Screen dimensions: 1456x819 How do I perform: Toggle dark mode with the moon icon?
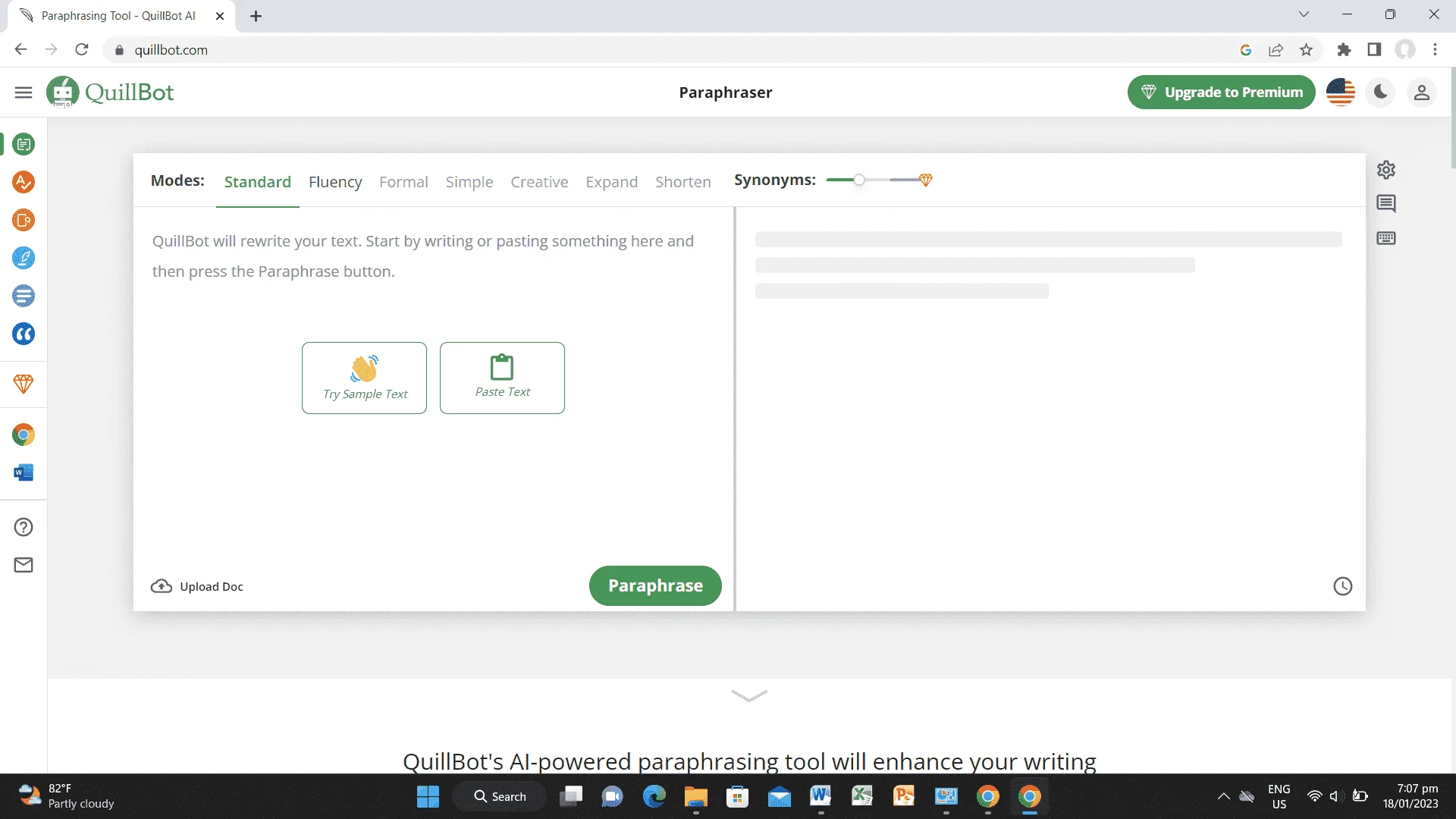[1381, 93]
